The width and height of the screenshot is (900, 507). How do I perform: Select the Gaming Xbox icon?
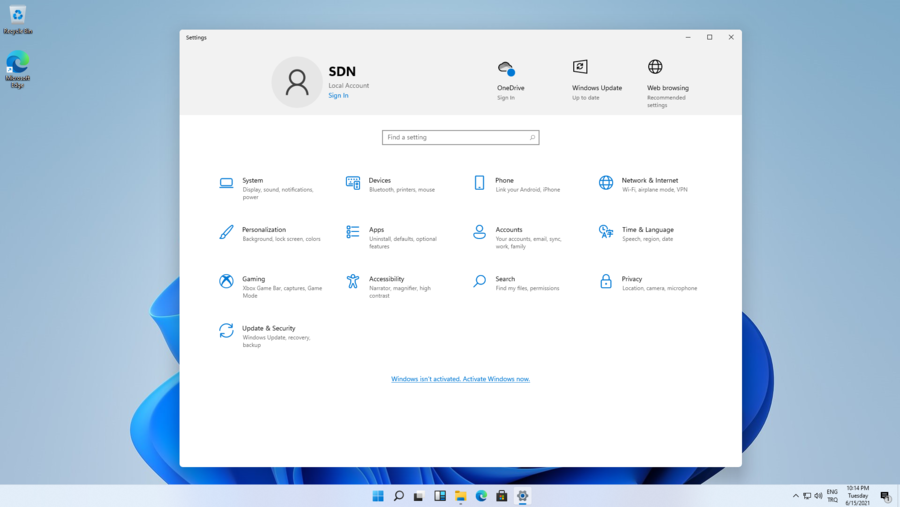tap(226, 281)
